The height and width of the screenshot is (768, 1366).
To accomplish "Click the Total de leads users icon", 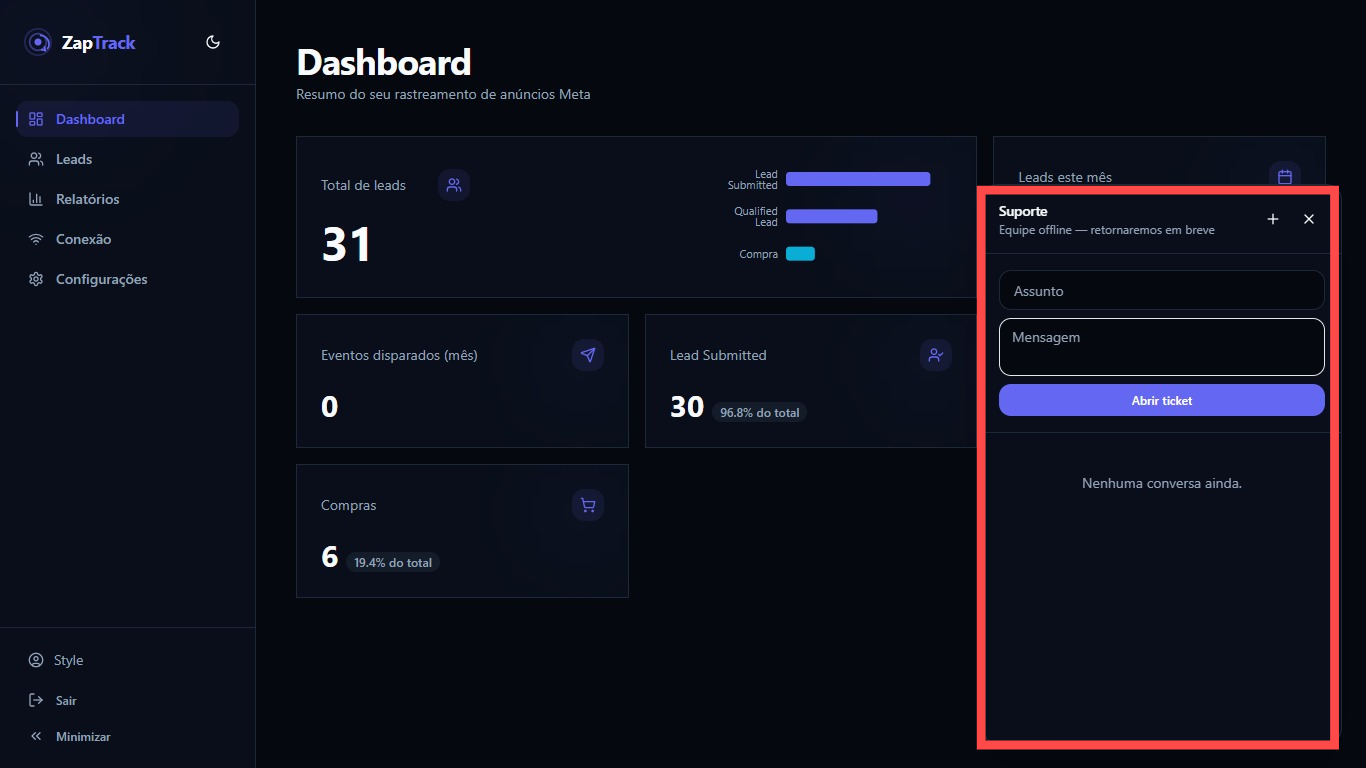I will [454, 185].
